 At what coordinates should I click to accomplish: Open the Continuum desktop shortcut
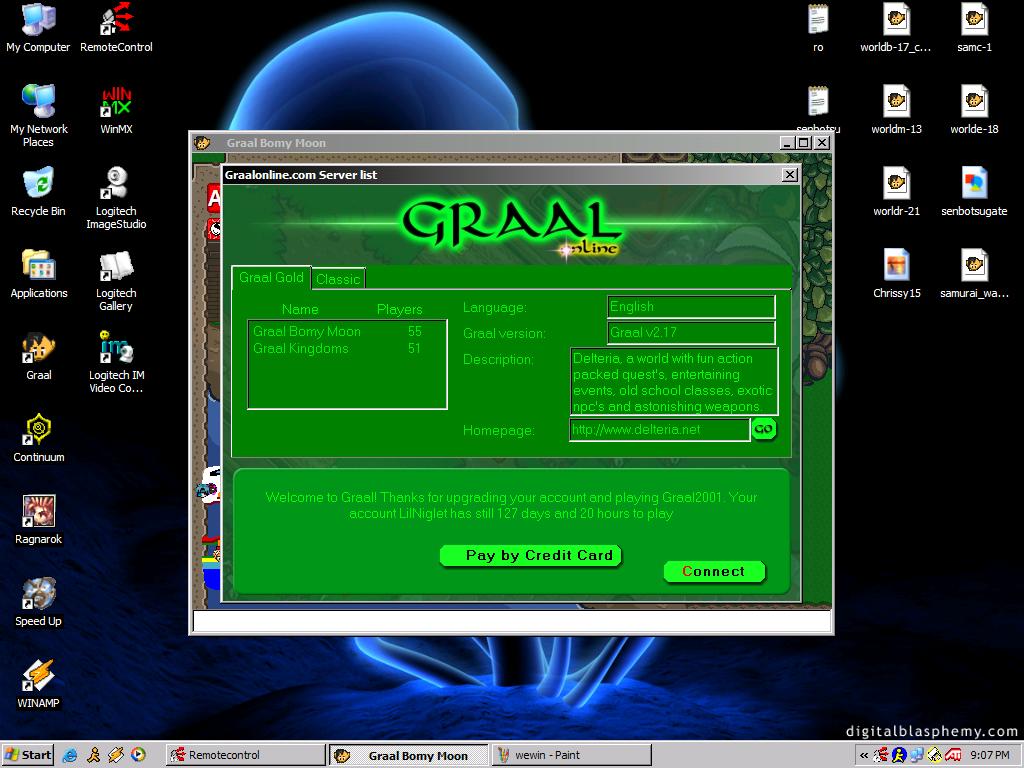pyautogui.click(x=38, y=432)
